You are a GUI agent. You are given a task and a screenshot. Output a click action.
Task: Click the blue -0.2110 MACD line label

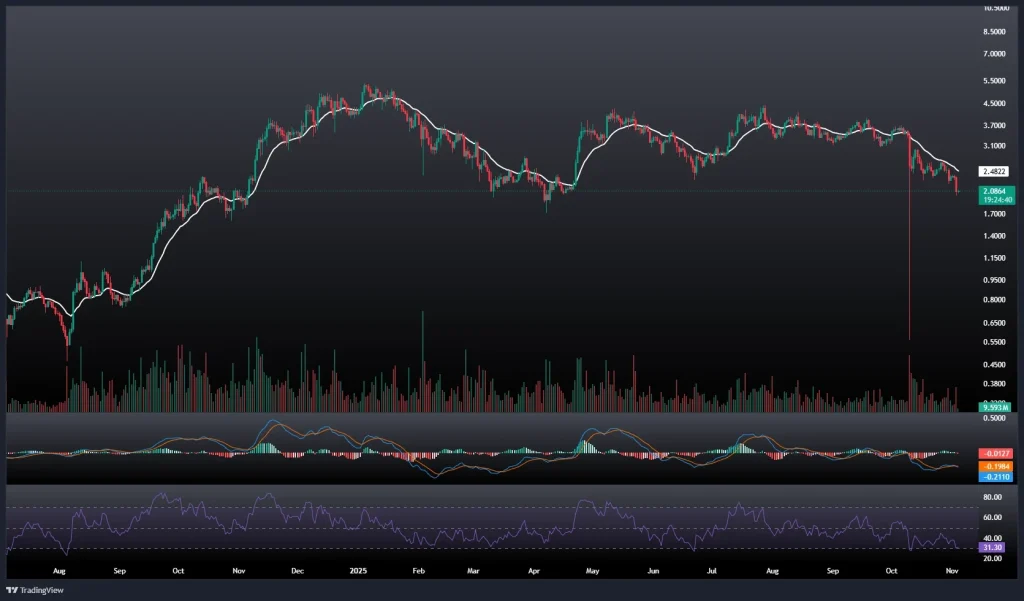coord(996,477)
